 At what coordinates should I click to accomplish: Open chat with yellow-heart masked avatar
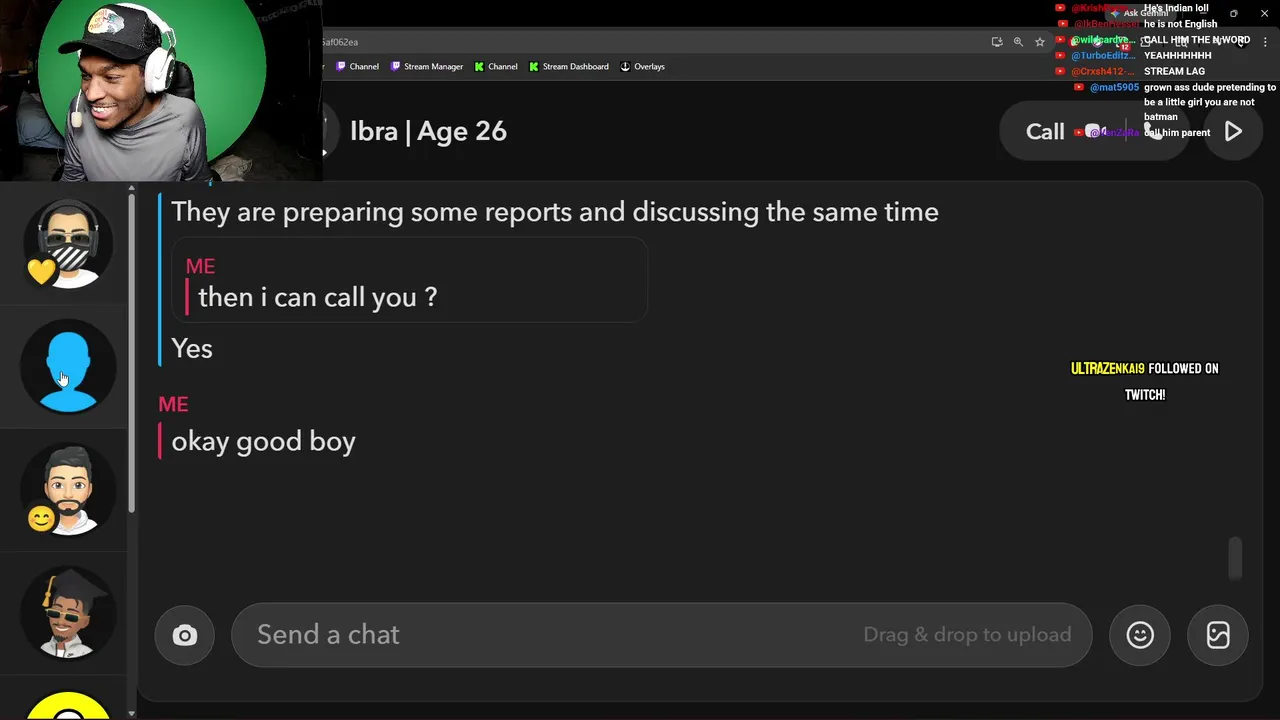[x=68, y=244]
